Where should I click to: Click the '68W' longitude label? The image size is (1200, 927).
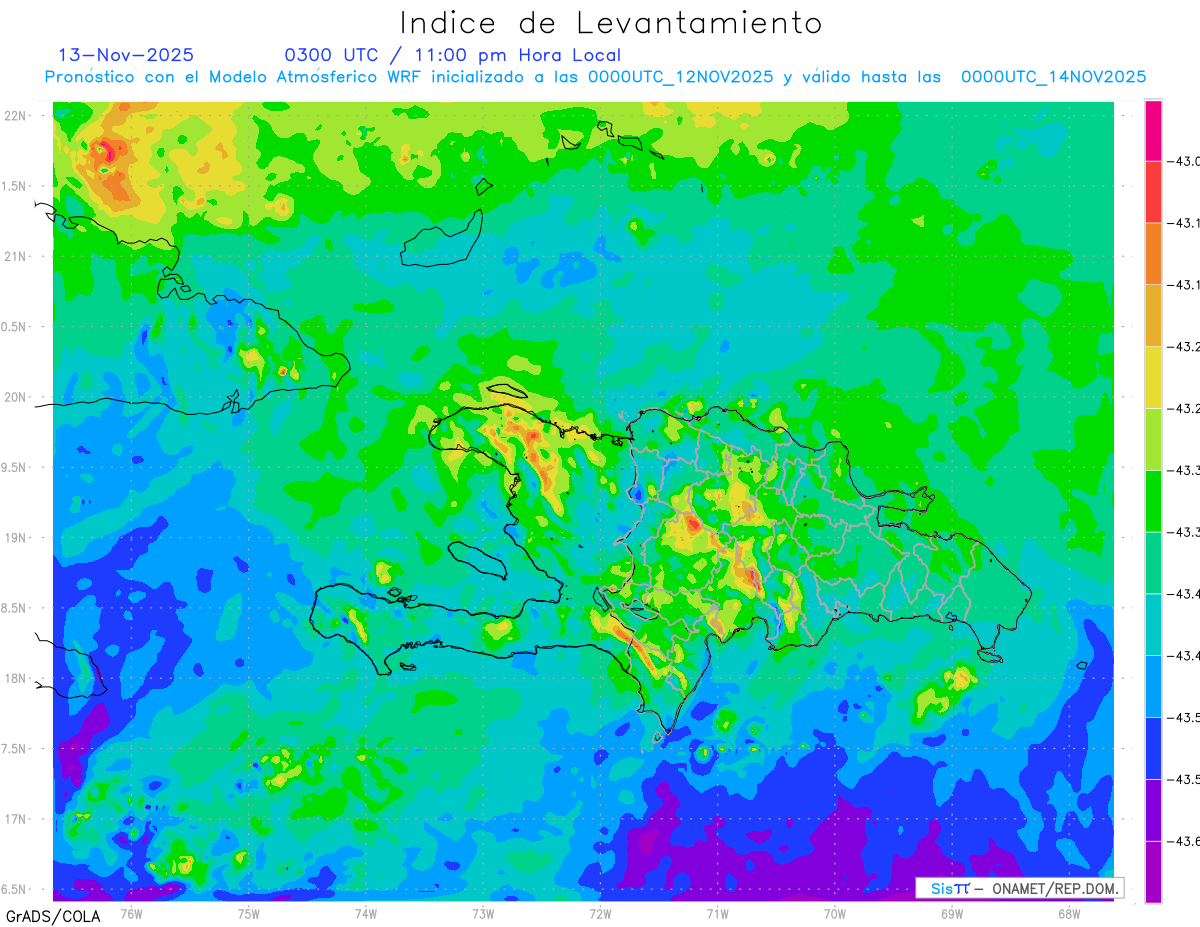click(1069, 913)
